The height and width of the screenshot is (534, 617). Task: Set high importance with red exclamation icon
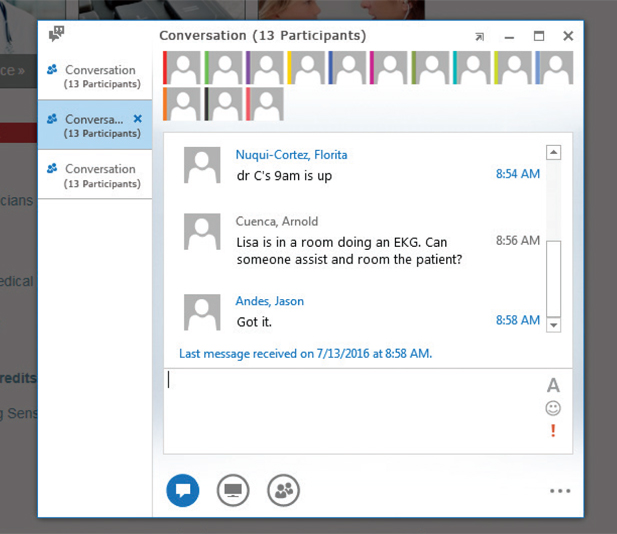[x=552, y=431]
